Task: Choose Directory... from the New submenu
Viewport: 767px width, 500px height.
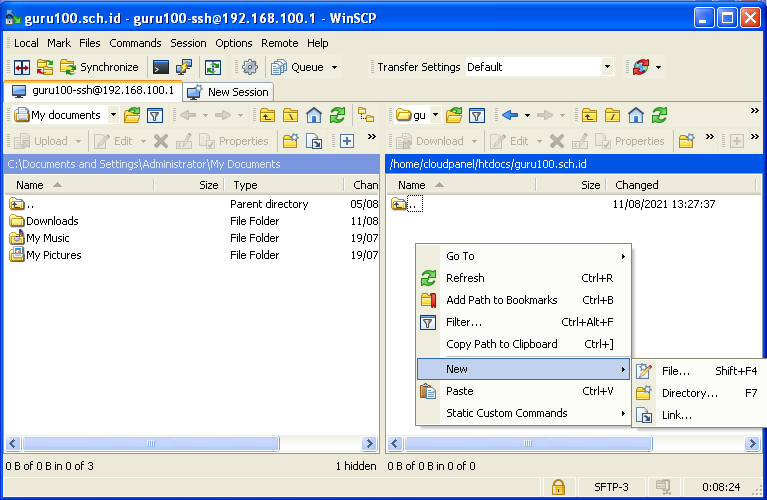Action: (689, 393)
